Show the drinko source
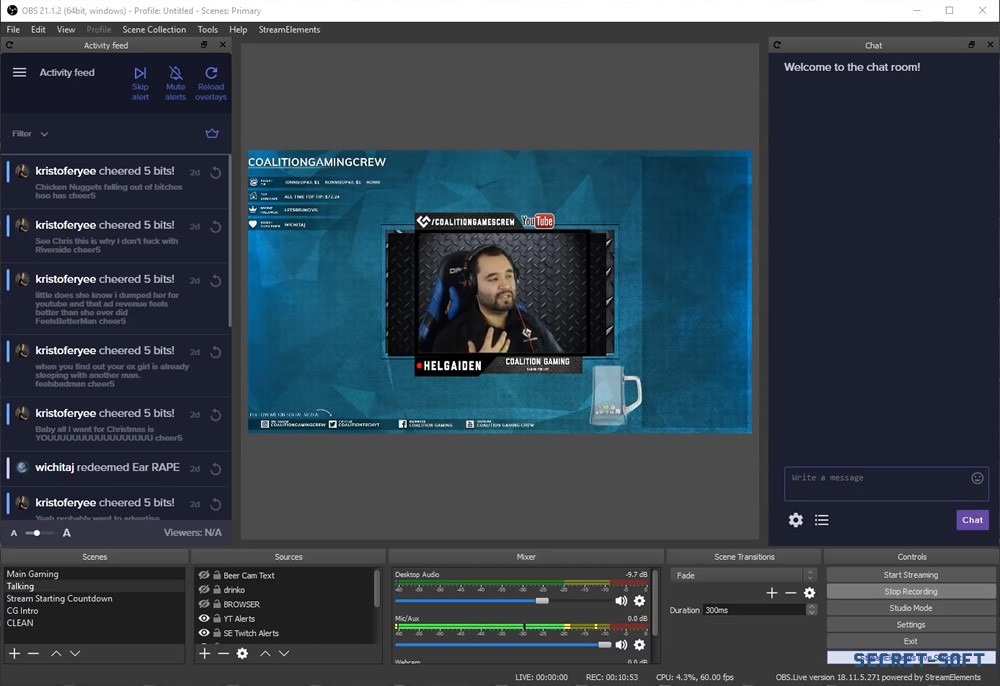The height and width of the screenshot is (686, 1000). pos(204,589)
